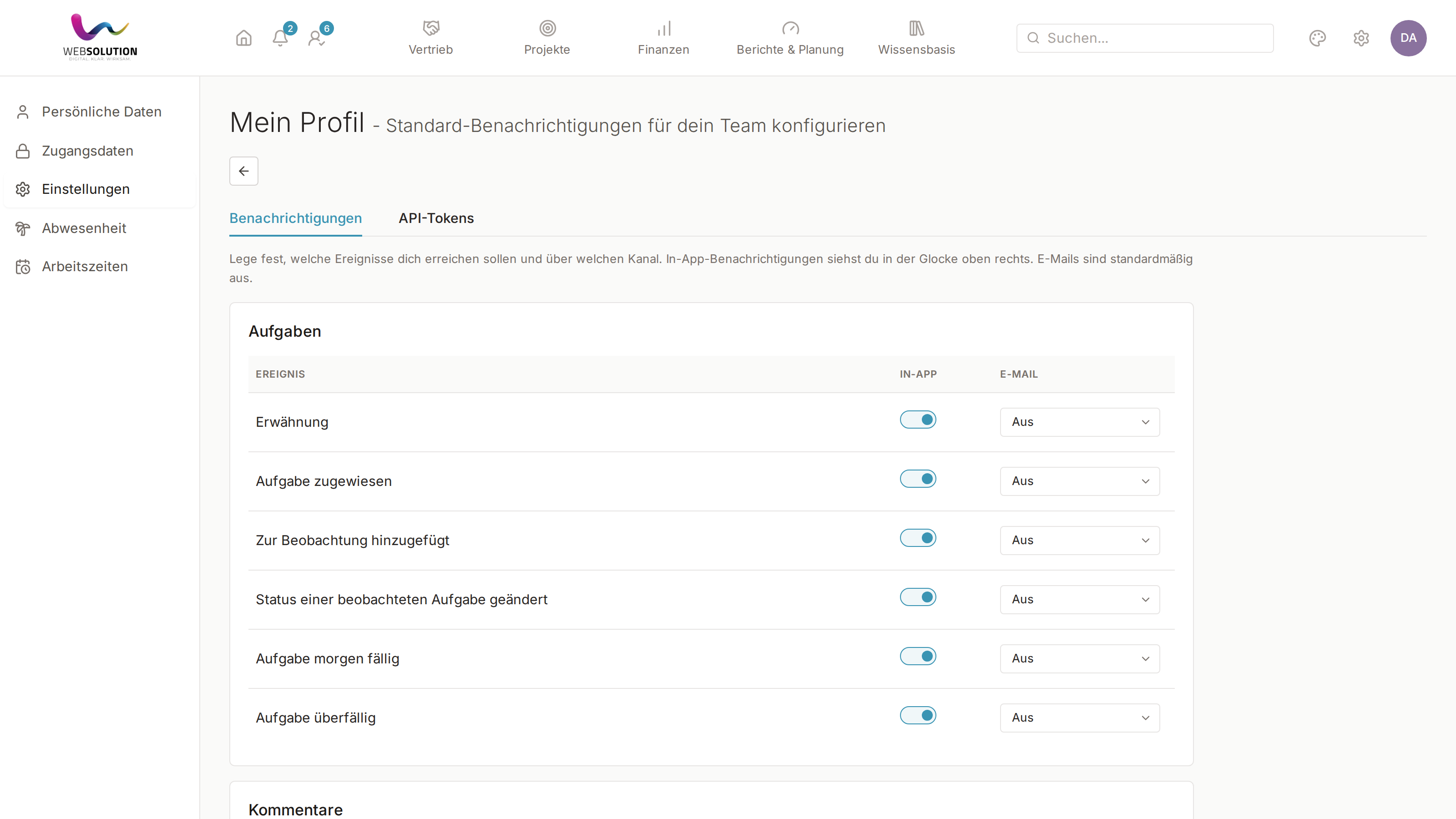Viewport: 1456px width, 819px height.
Task: Open E-Mail dropdown for Aufgabe morgen fällig
Action: click(1080, 658)
